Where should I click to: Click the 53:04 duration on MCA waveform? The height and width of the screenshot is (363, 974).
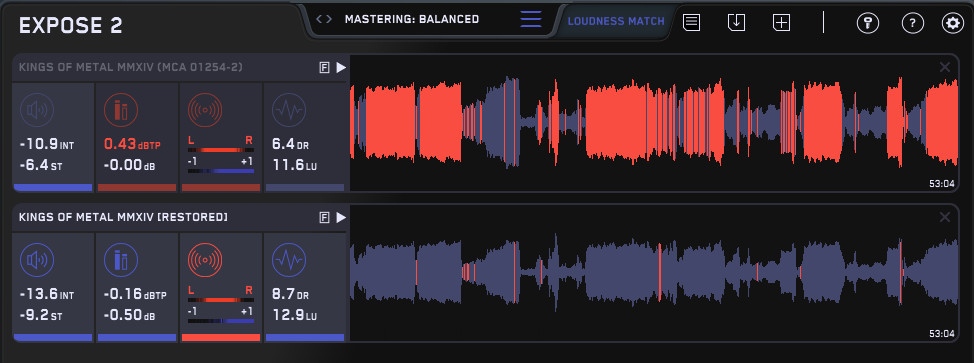point(942,184)
